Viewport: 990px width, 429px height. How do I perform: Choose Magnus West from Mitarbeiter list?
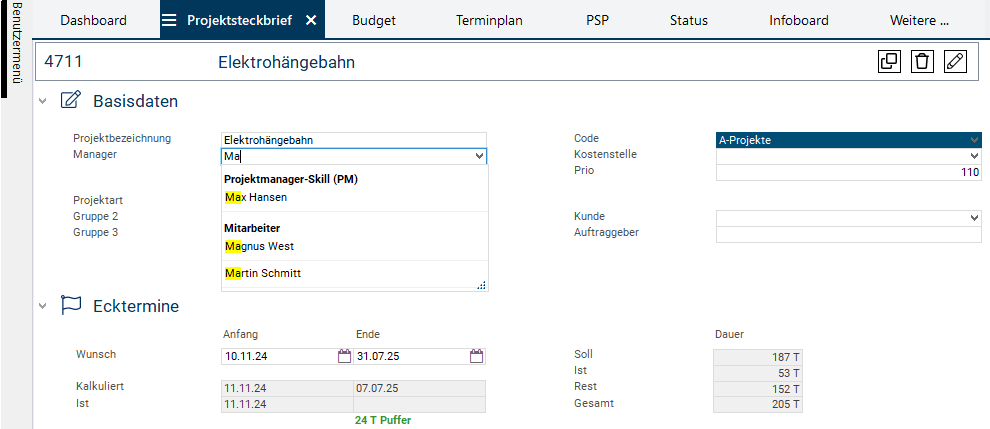click(259, 246)
